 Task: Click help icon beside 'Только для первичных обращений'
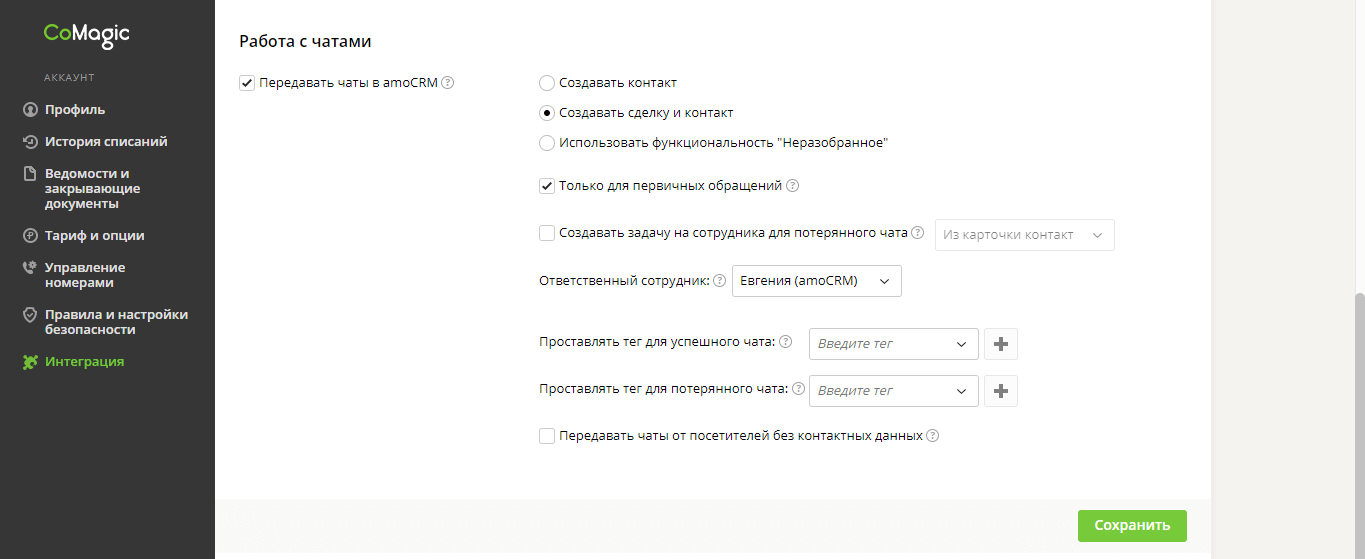pyautogui.click(x=792, y=186)
